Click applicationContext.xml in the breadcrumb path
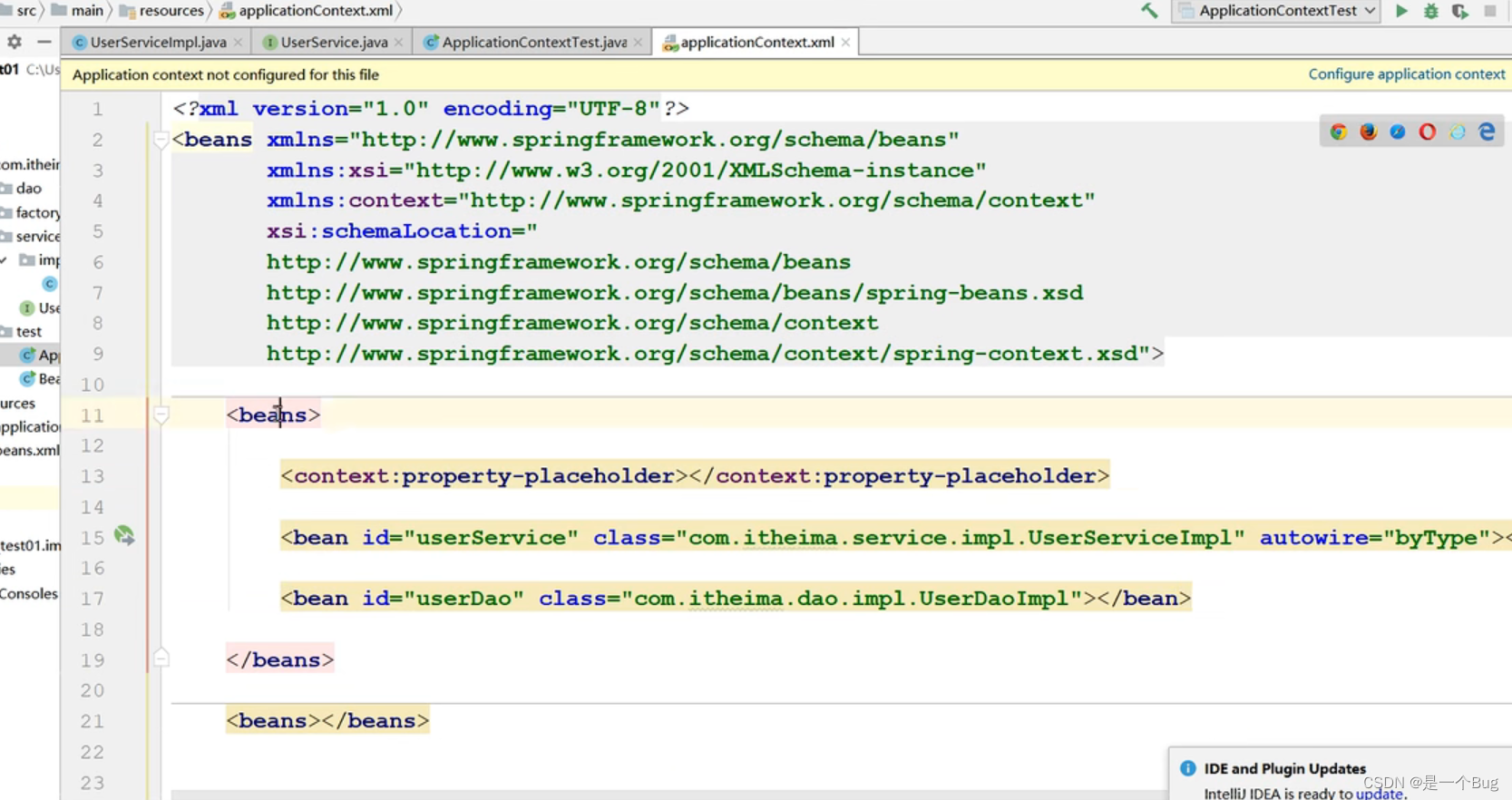 point(307,11)
